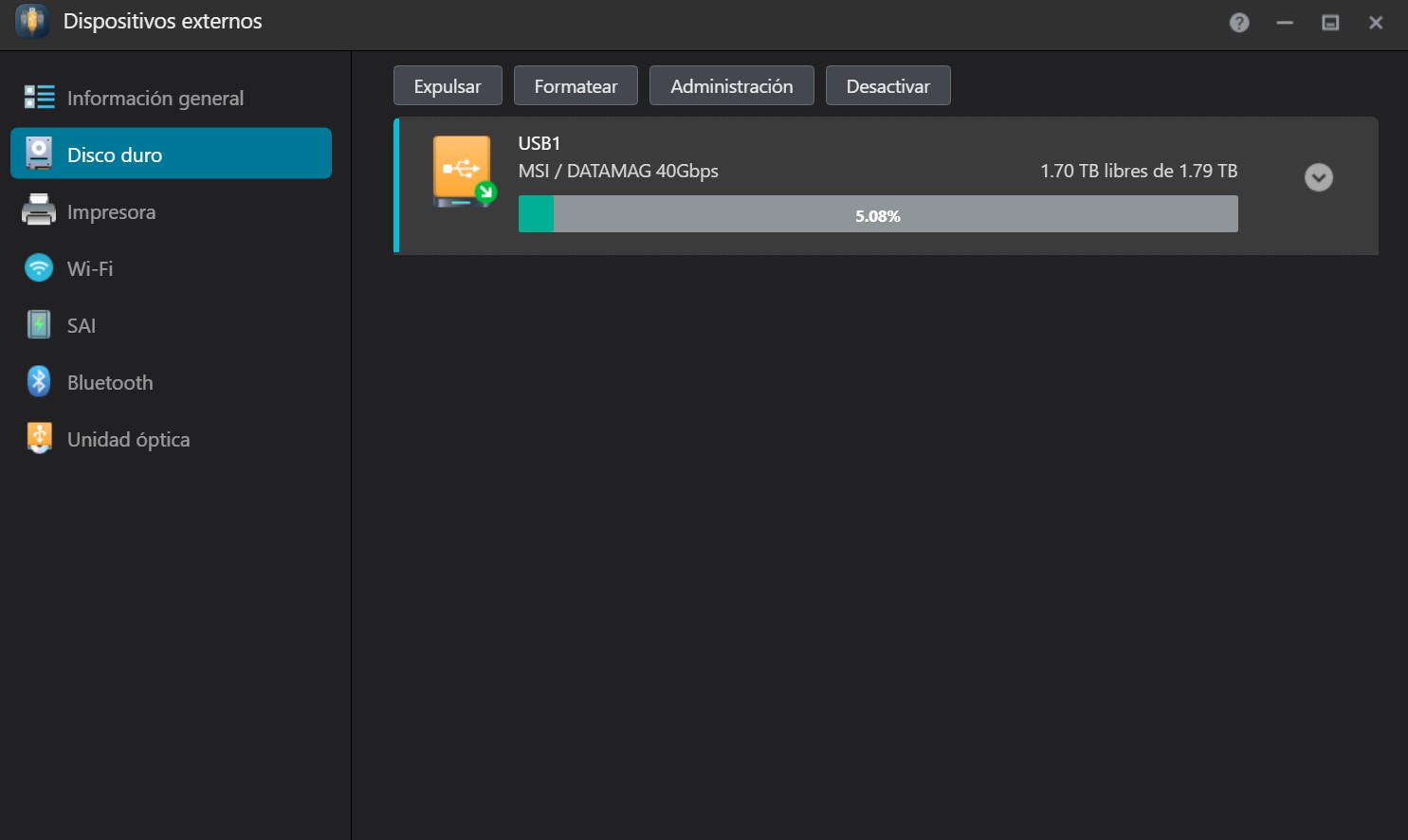Click the Disco duro drive icon
This screenshot has height=840, width=1408.
click(39, 154)
